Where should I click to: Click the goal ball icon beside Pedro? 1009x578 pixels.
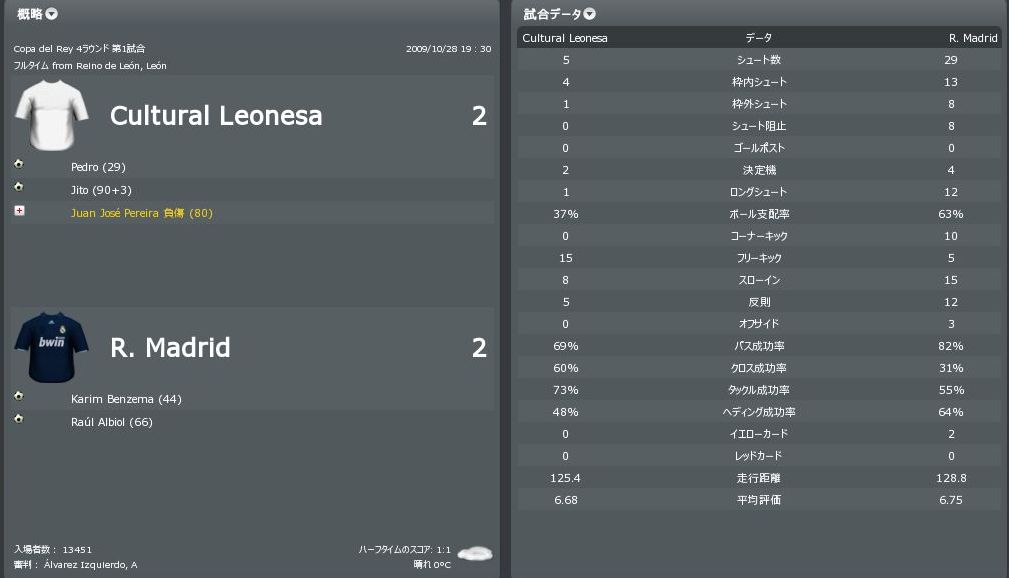(x=19, y=164)
